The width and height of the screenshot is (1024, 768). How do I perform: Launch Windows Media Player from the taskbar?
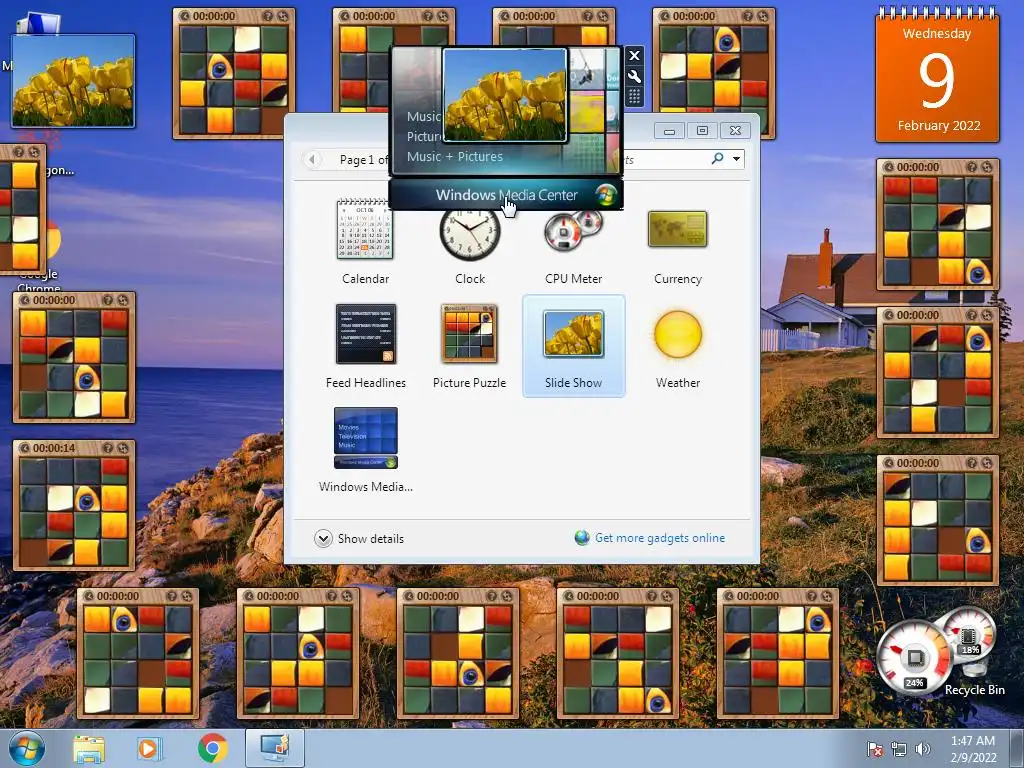150,749
